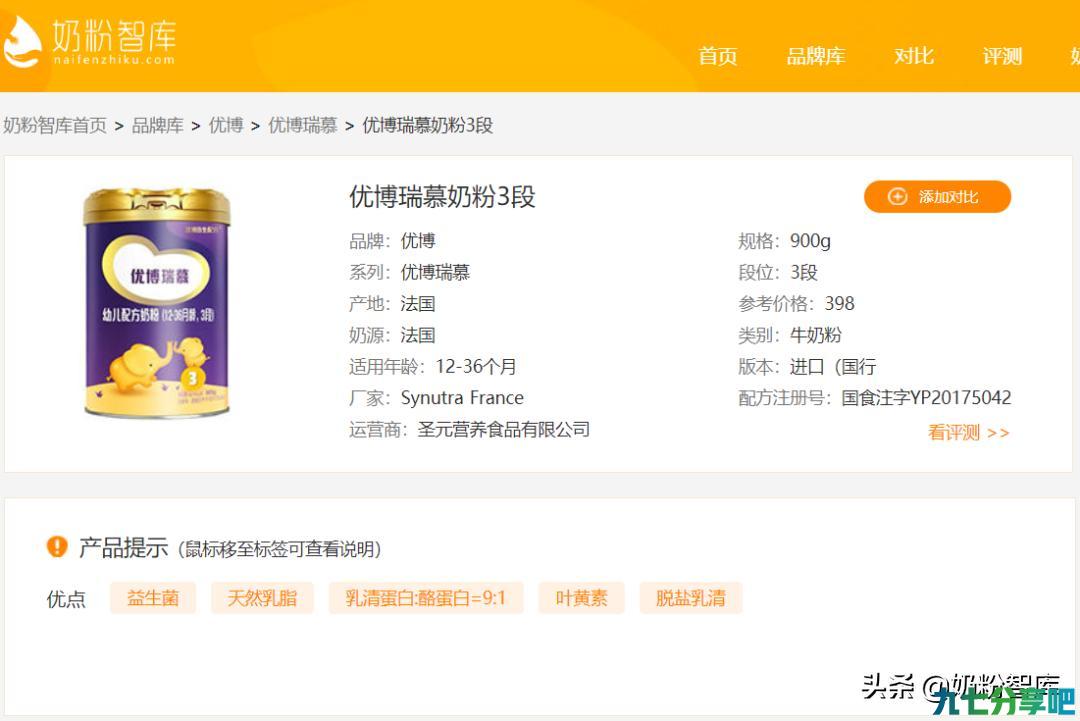The width and height of the screenshot is (1080, 721).
Task: Click the 叶黄素 advantage tag
Action: tap(581, 598)
